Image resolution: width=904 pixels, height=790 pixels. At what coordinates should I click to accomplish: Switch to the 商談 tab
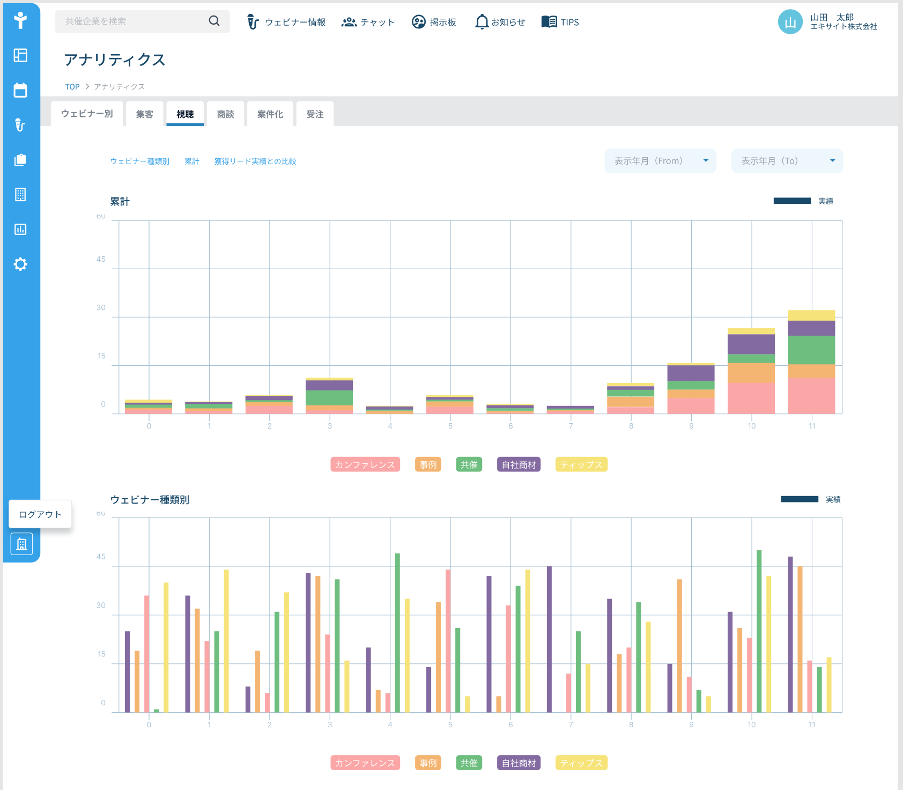click(x=225, y=114)
